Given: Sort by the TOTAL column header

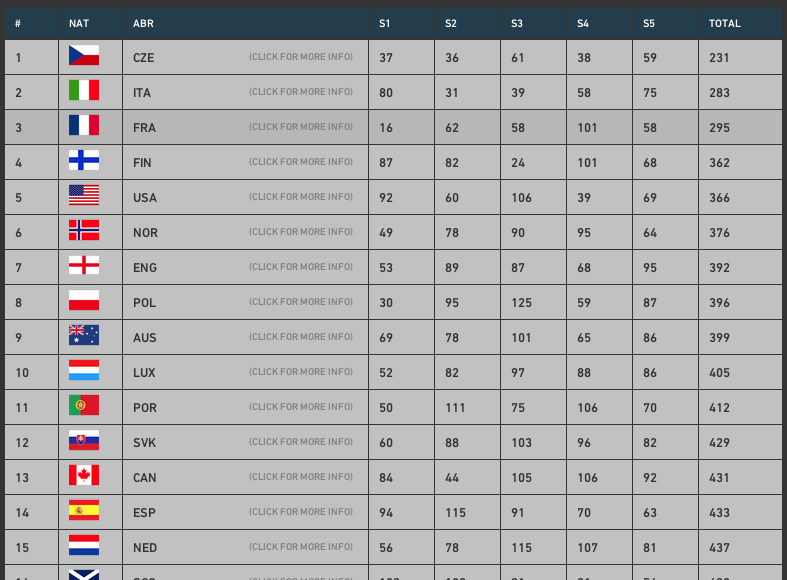Looking at the screenshot, I should [724, 24].
